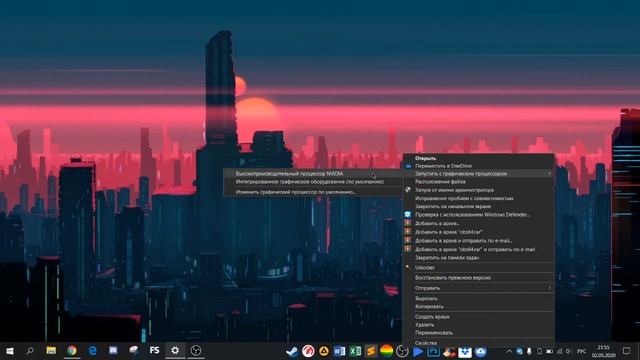Open the blue play-arrow taskbar icon
The image size is (640, 360).
[x=418, y=351]
